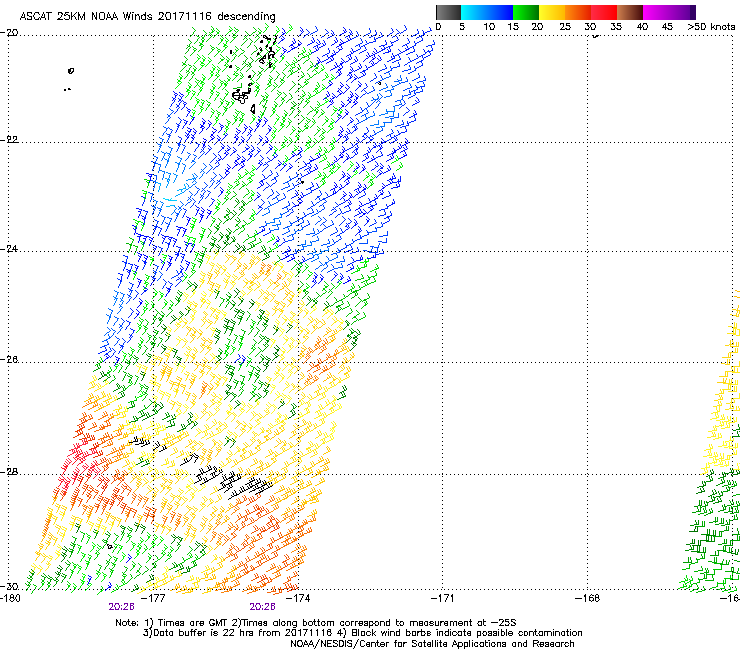Click the note line 'Times are GMT'

point(191,623)
